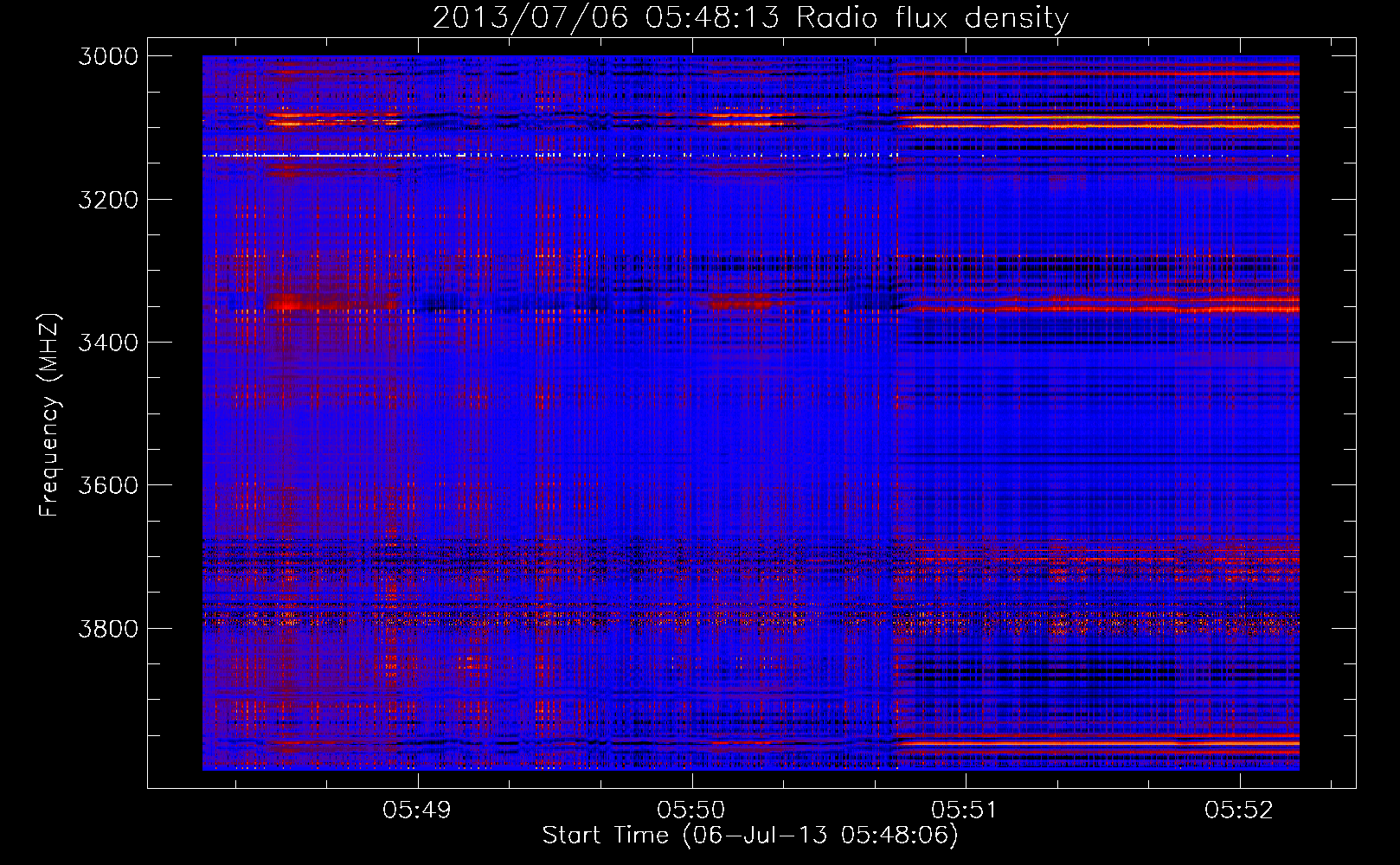
Task: Click the 05:51 time axis label
Action: tap(965, 810)
